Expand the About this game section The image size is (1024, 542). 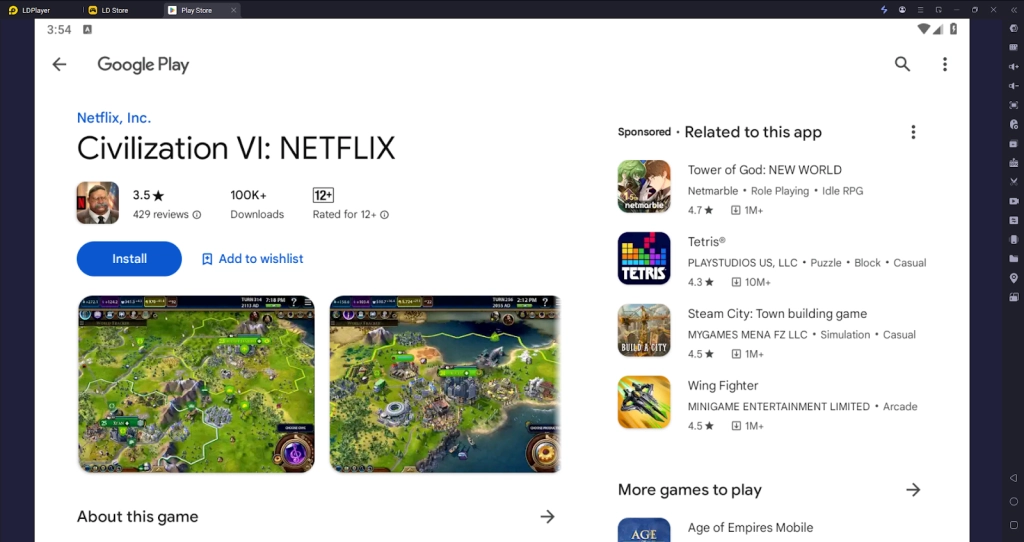click(x=547, y=517)
